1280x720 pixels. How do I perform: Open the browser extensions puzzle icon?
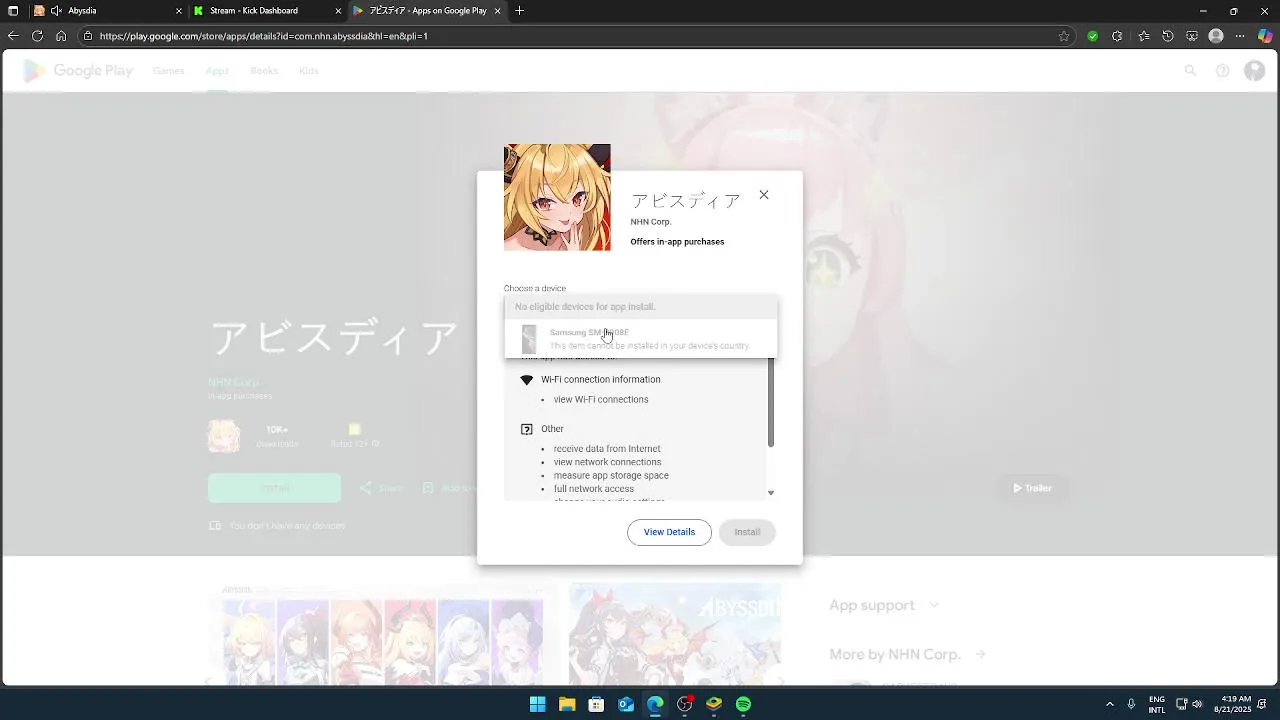[1118, 36]
